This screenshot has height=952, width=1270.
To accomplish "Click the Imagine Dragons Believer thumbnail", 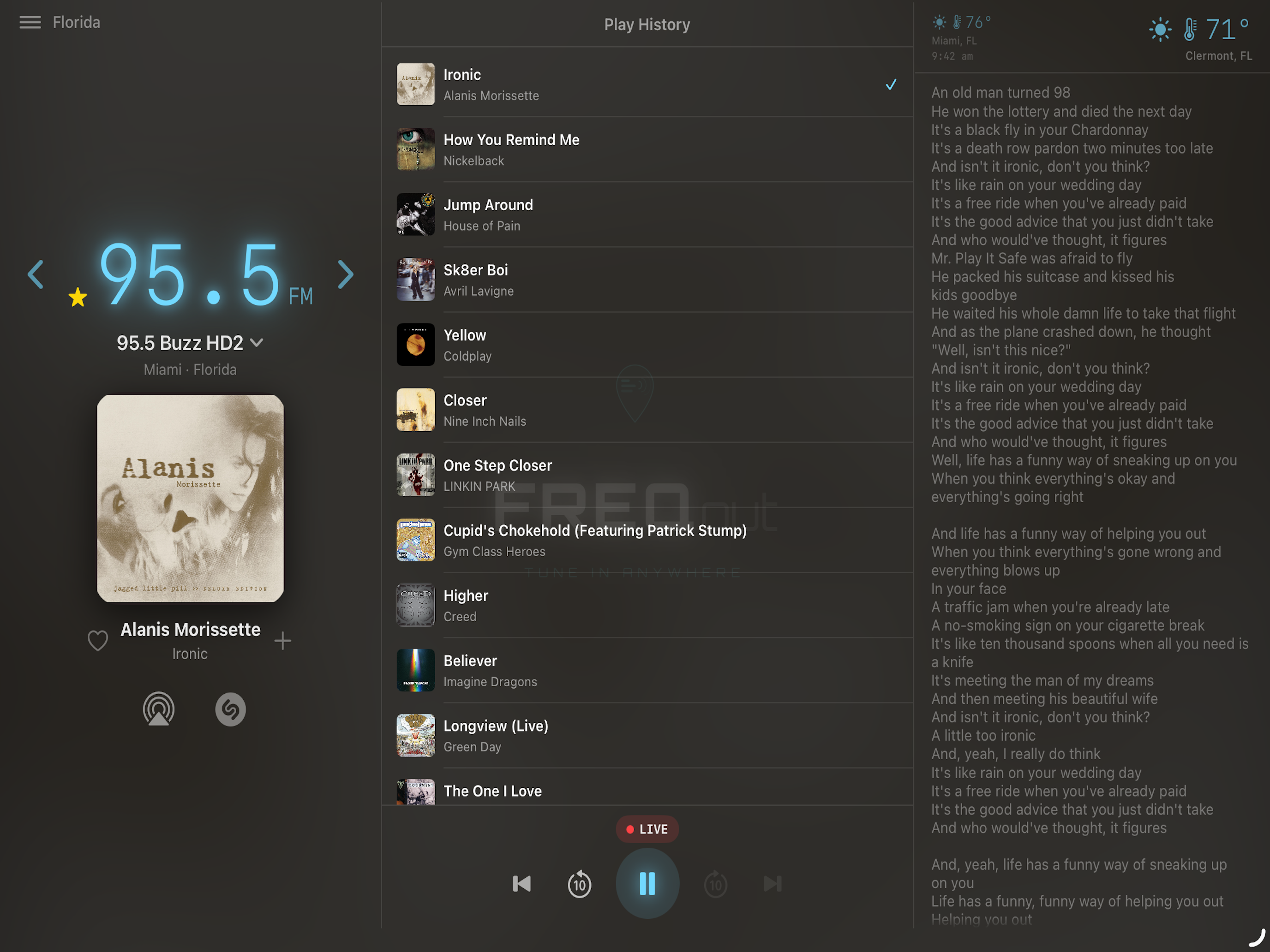I will click(x=416, y=671).
